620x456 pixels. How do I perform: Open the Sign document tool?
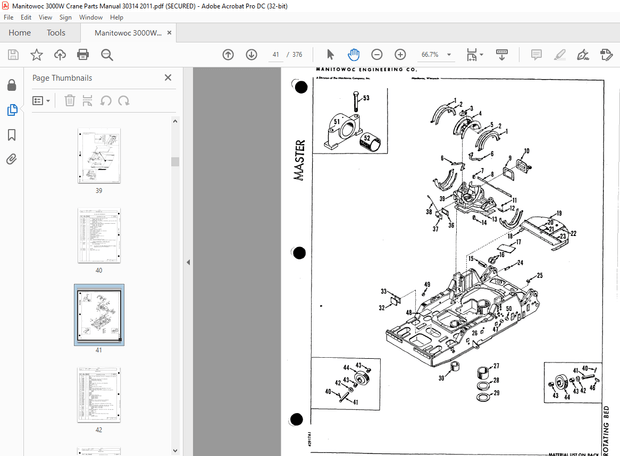[x=583, y=55]
